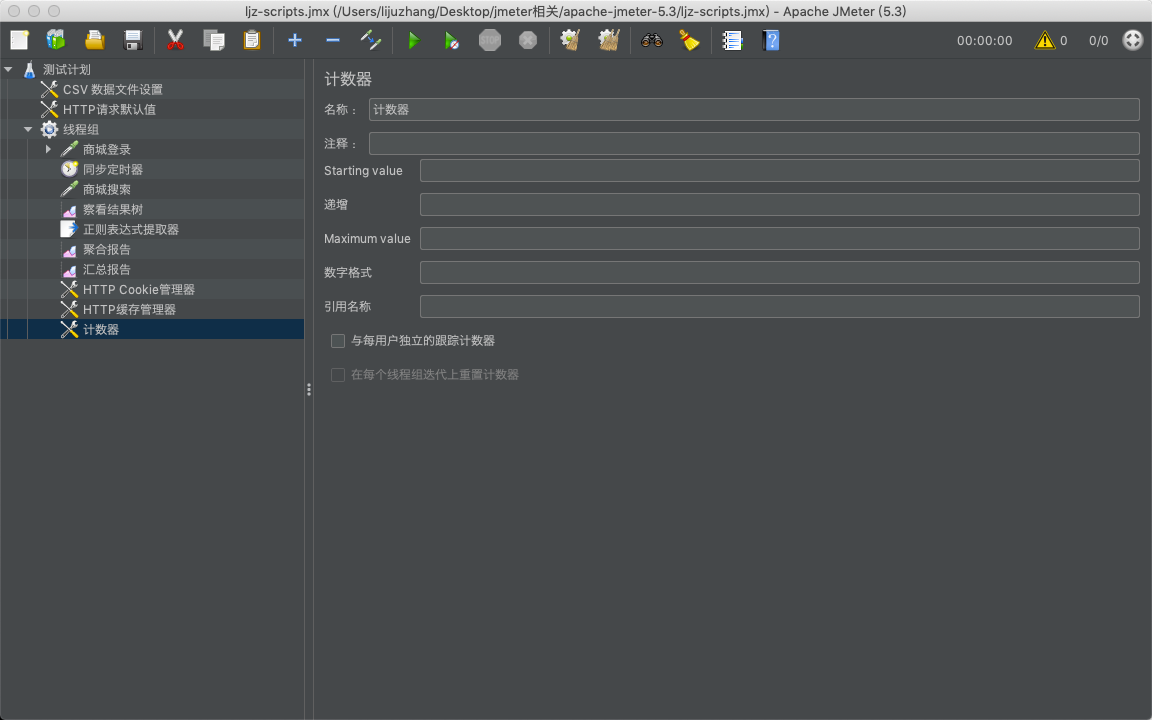The width and height of the screenshot is (1152, 720).
Task: Select the 测试计划 root node
Action: pyautogui.click(x=66, y=69)
